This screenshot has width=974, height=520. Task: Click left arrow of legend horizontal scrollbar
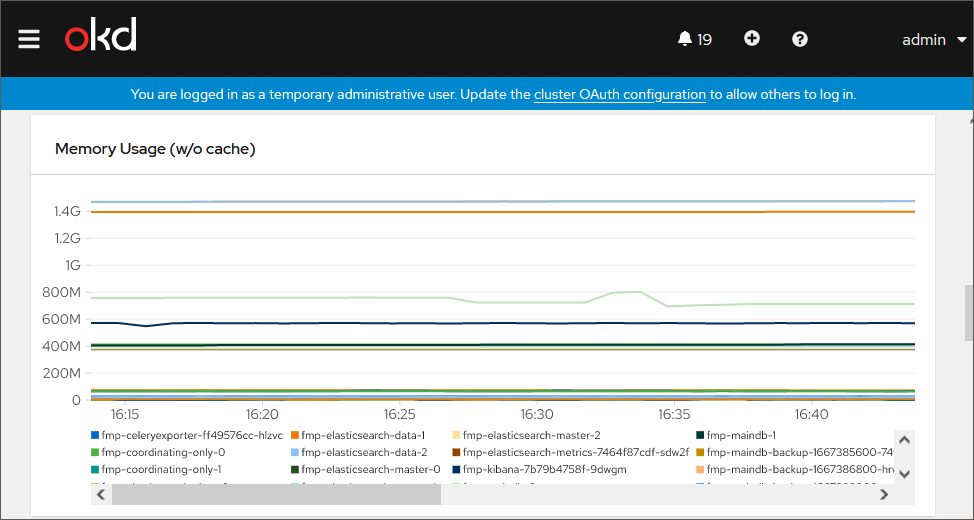(x=100, y=494)
